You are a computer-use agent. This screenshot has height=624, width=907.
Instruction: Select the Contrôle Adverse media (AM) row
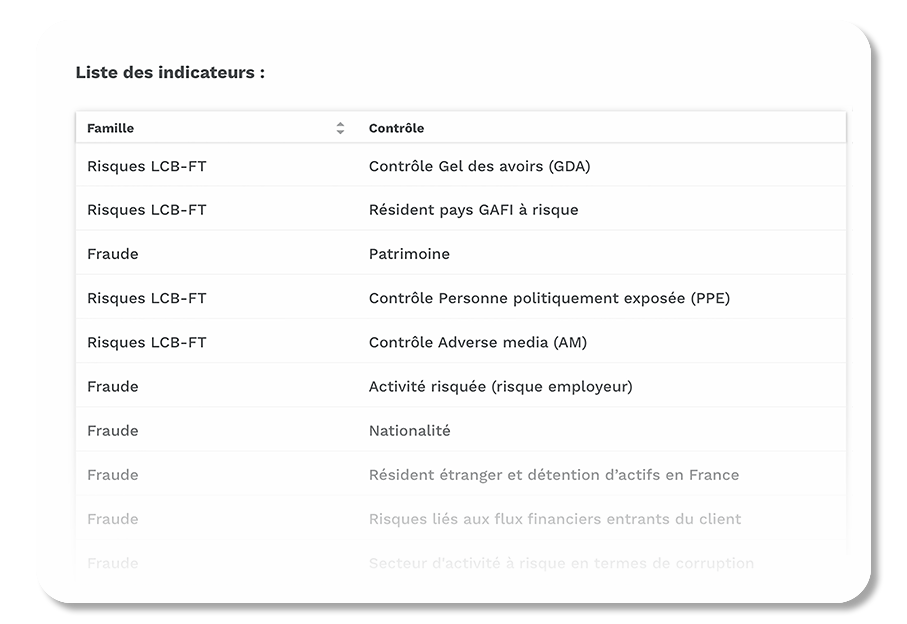(x=480, y=341)
